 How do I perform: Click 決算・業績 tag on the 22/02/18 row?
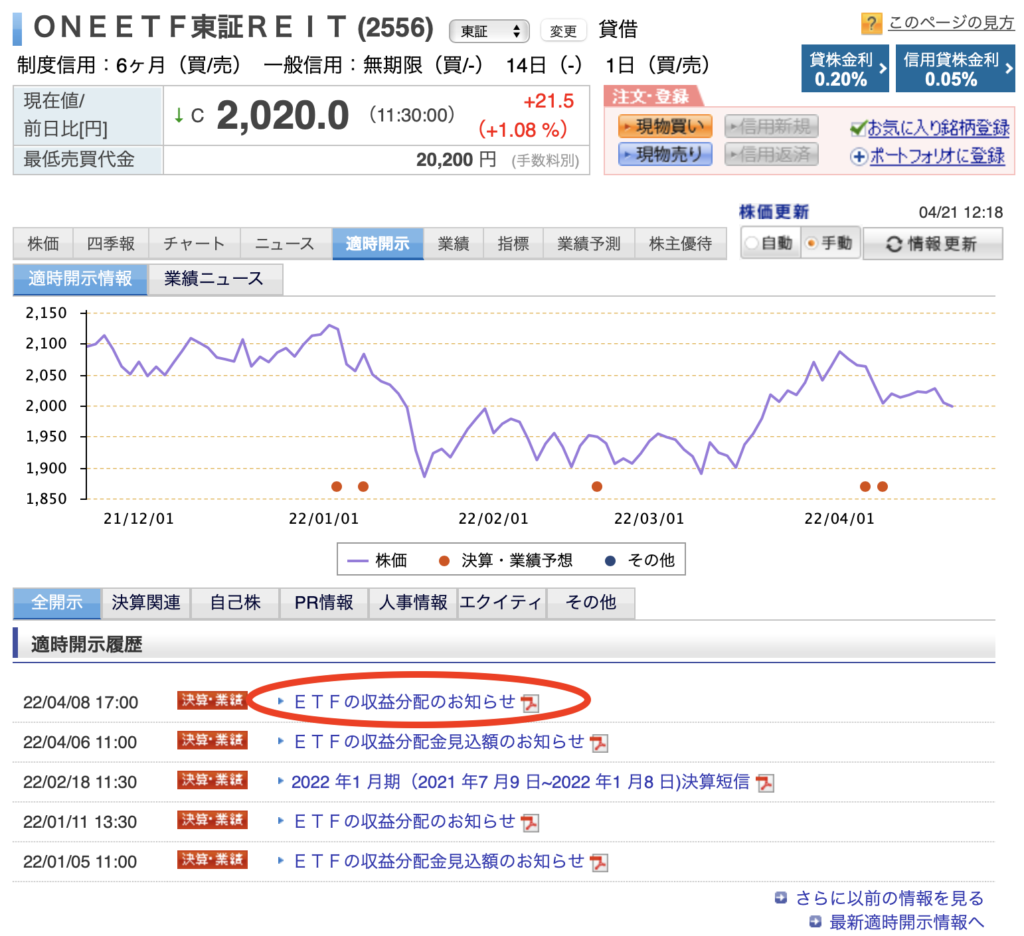(212, 781)
